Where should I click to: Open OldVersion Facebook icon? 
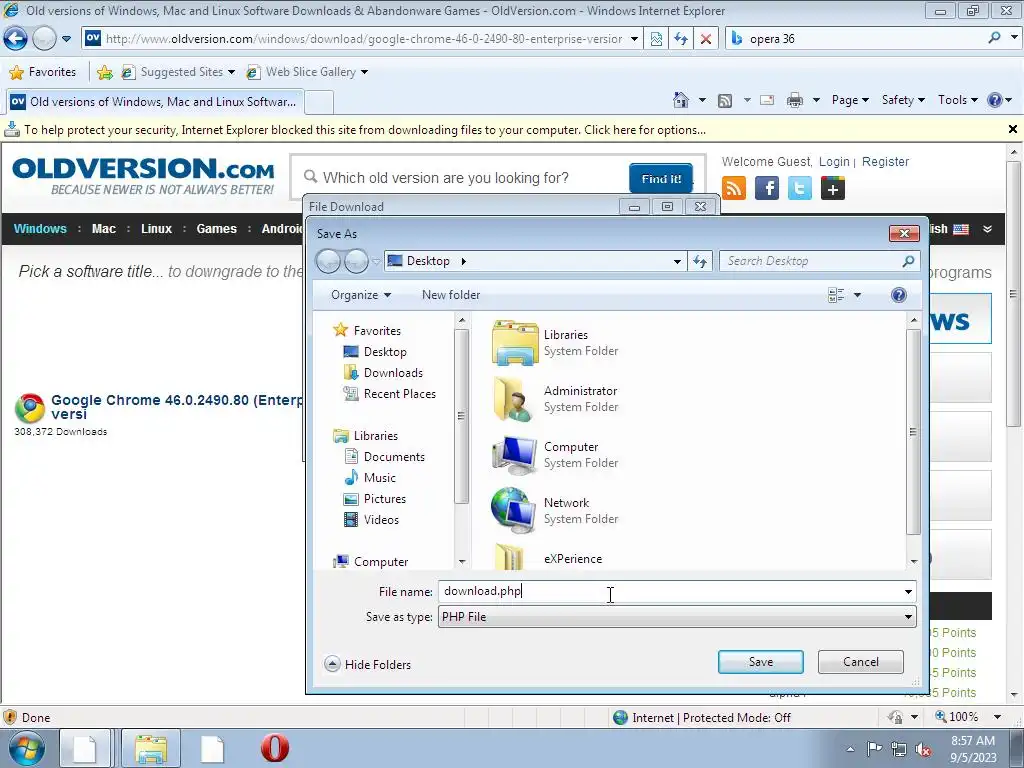(x=767, y=188)
